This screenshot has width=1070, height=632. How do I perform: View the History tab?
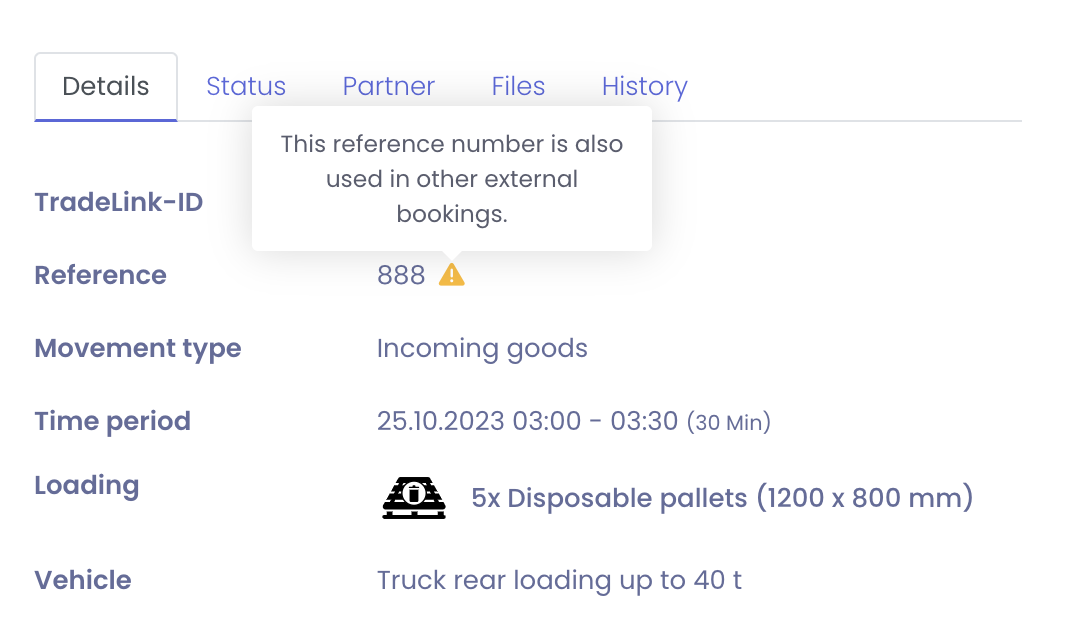[x=644, y=87]
